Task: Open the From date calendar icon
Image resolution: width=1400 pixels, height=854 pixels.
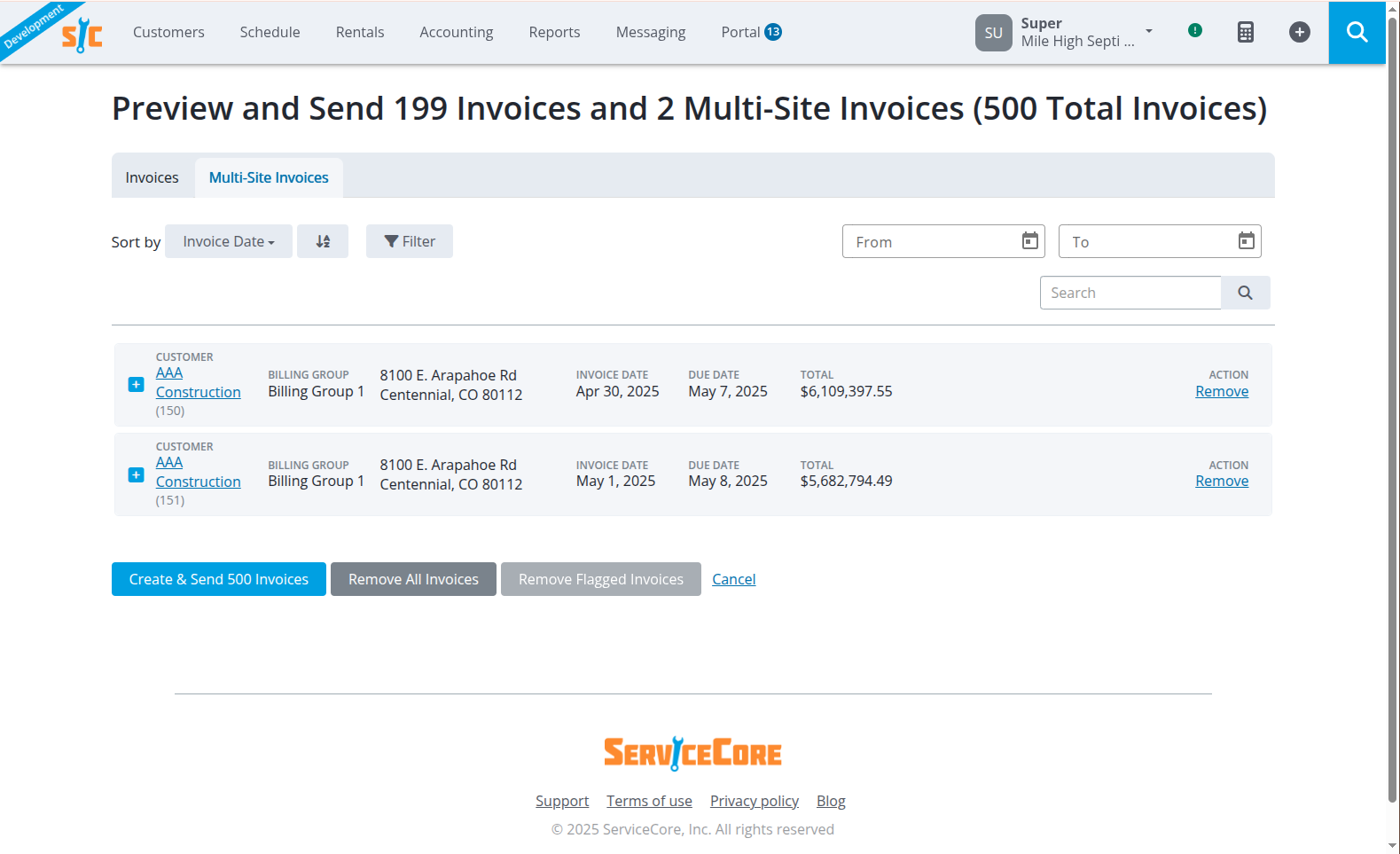Action: pyautogui.click(x=1030, y=241)
